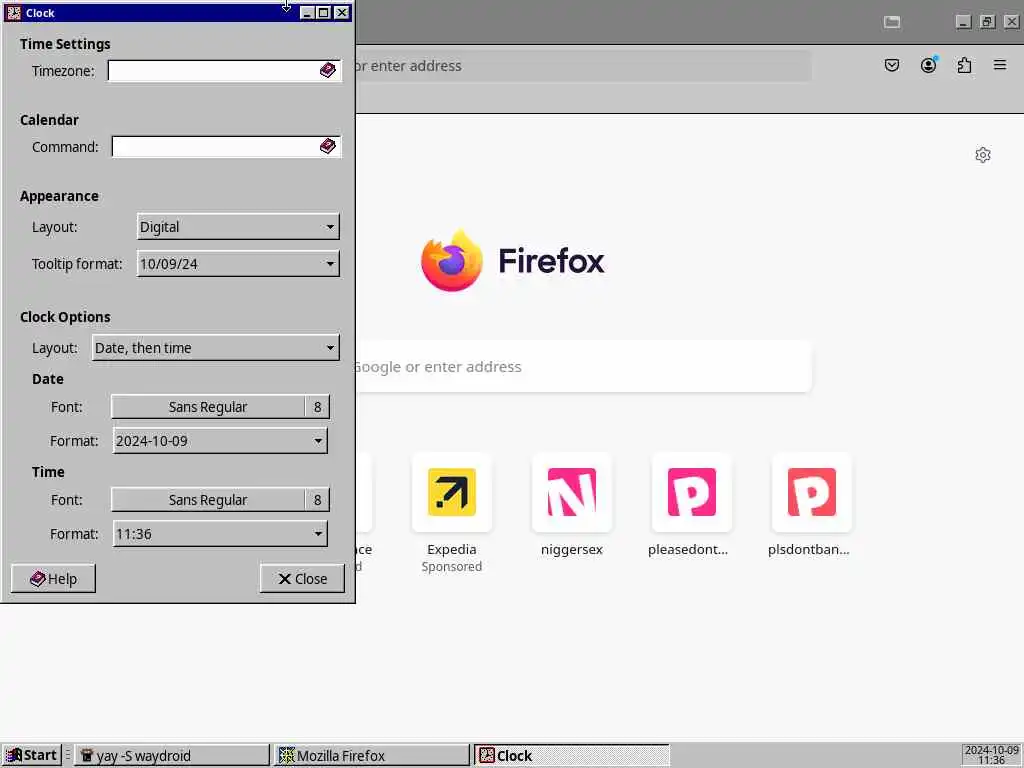Viewport: 1024px width, 768px height.
Task: Click the Help button in Clock dialog
Action: pos(54,579)
